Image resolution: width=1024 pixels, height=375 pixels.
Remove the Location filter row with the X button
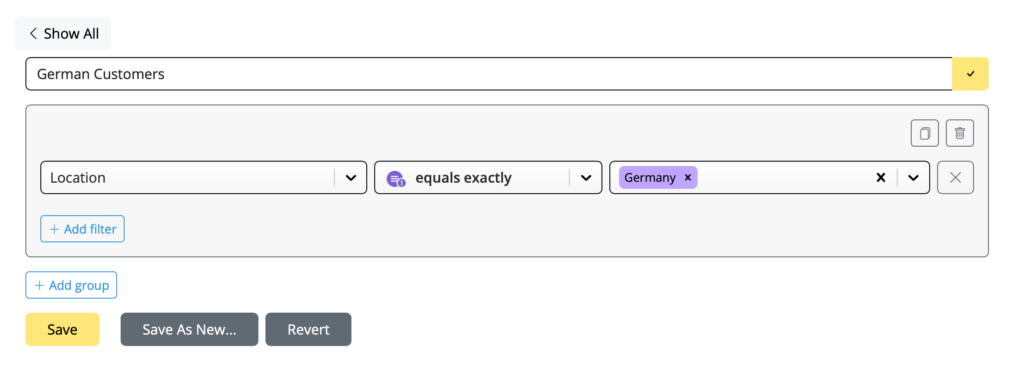point(955,177)
